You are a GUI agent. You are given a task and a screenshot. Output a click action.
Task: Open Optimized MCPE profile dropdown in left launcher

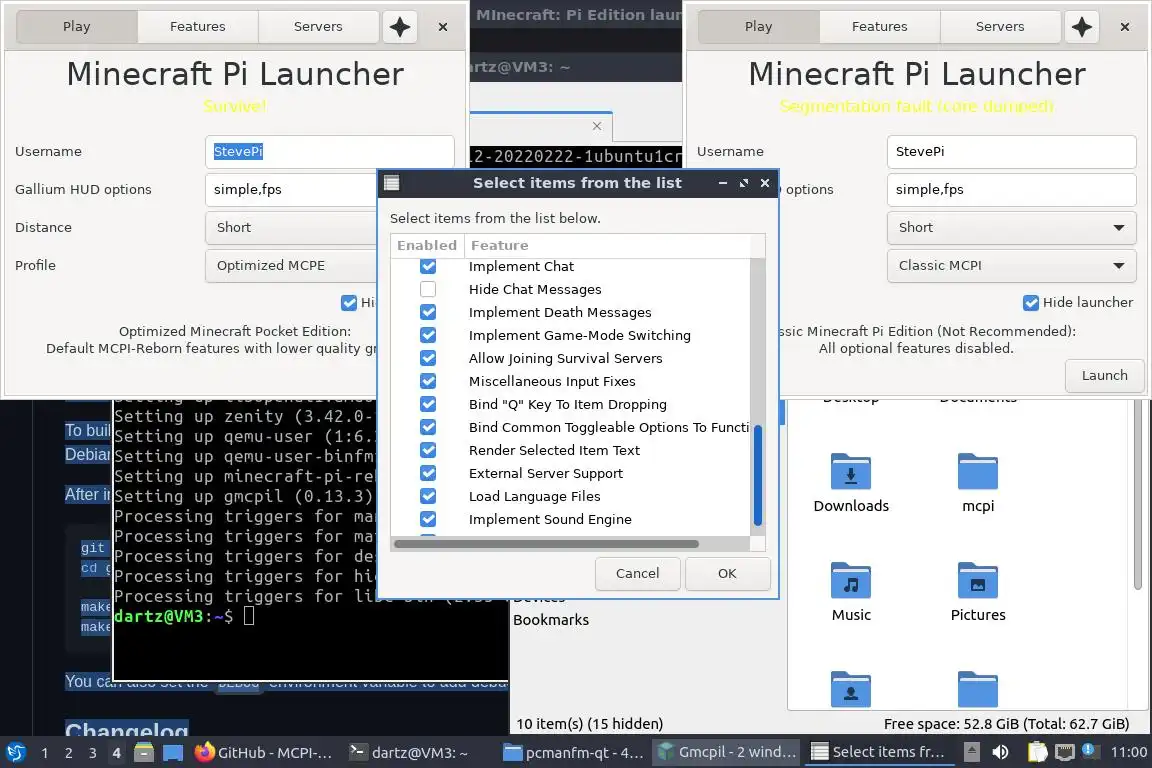[291, 266]
